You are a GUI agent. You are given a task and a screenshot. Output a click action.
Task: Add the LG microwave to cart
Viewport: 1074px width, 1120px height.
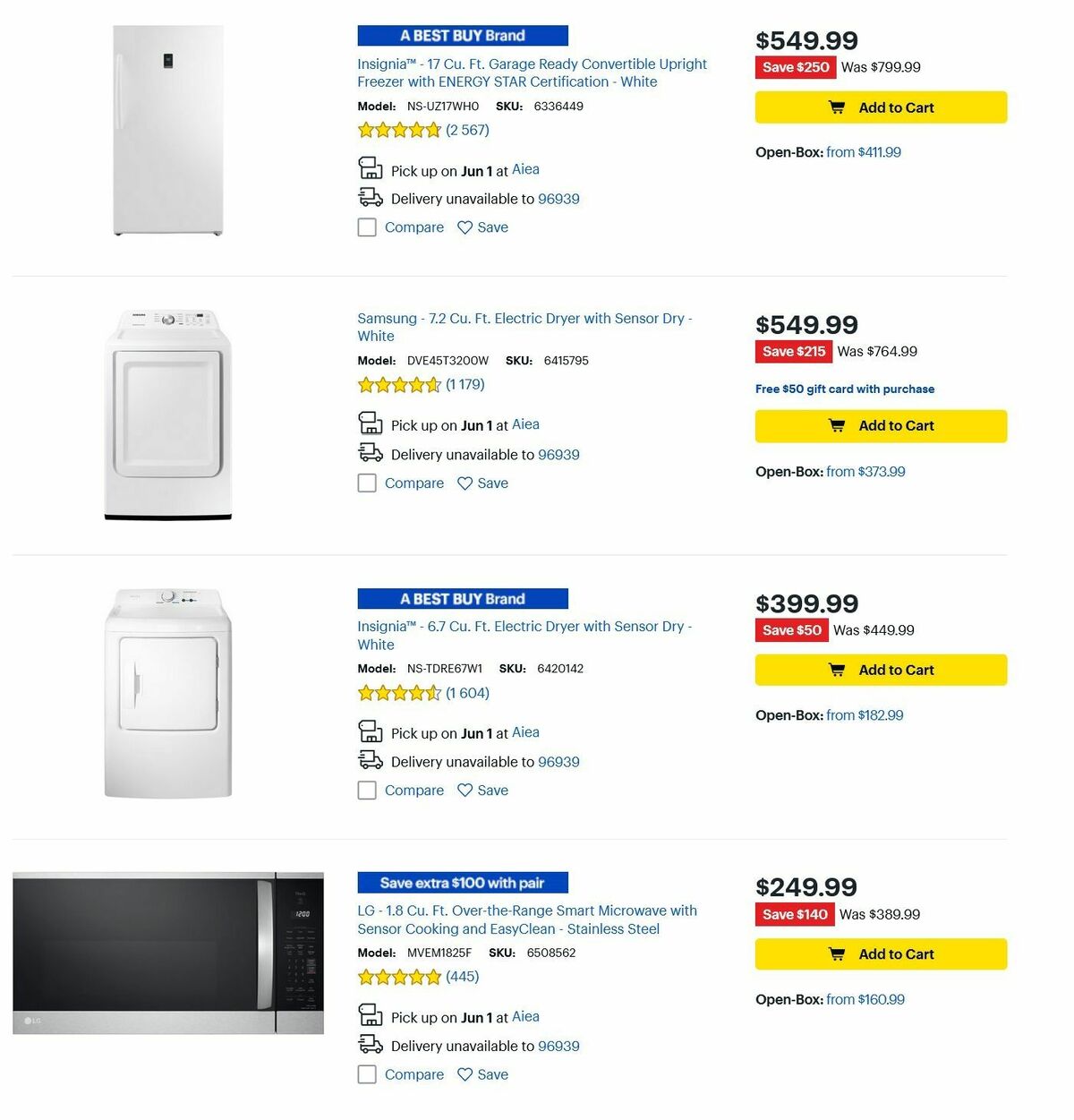tap(882, 953)
